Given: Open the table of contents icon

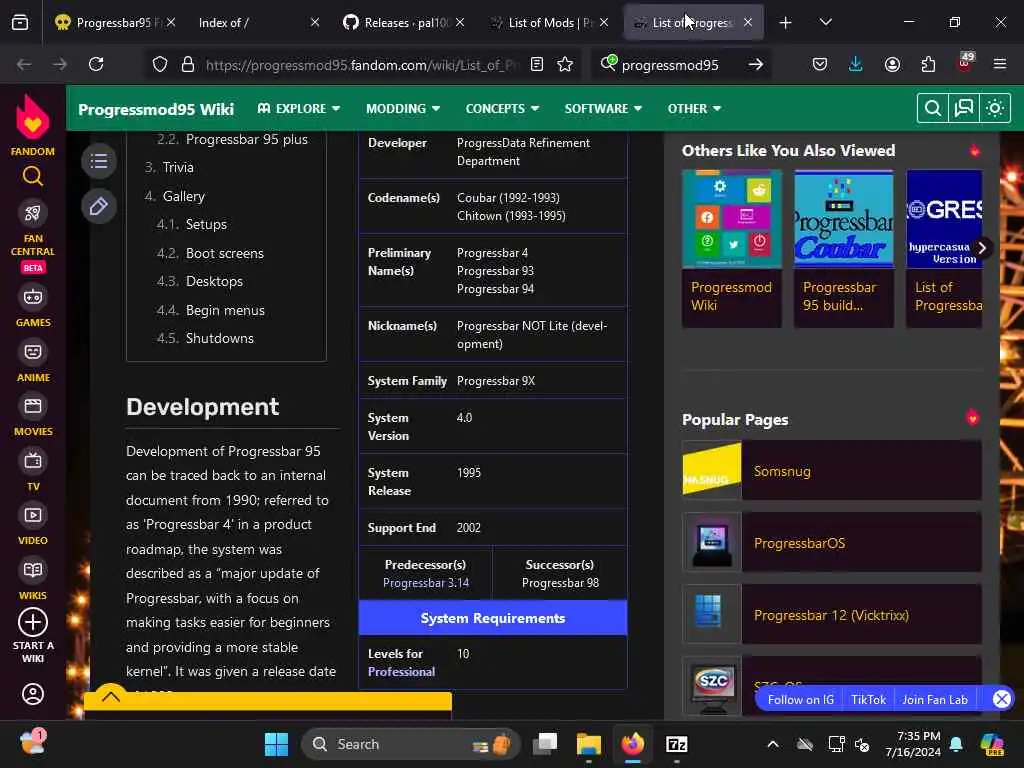Looking at the screenshot, I should pos(99,161).
